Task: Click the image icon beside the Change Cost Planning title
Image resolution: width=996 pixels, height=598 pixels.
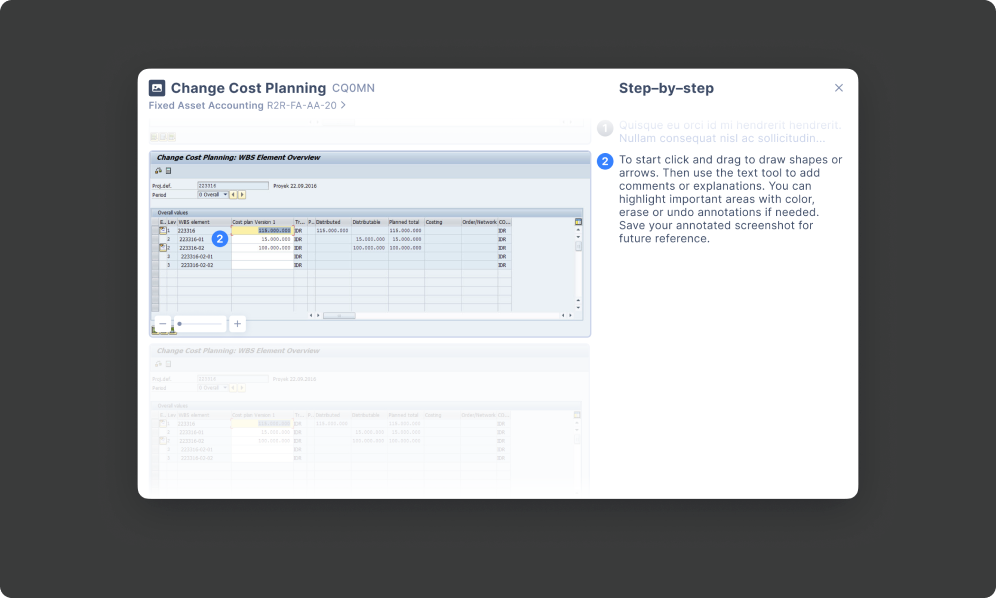Action: pos(156,88)
